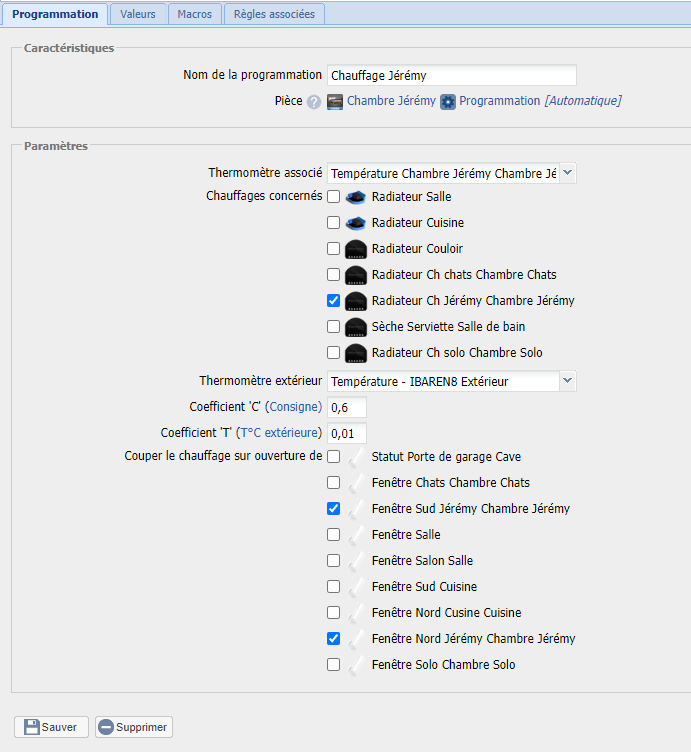The width and height of the screenshot is (691, 754).
Task: Click the help question mark icon beside Pièce
Action: [314, 102]
